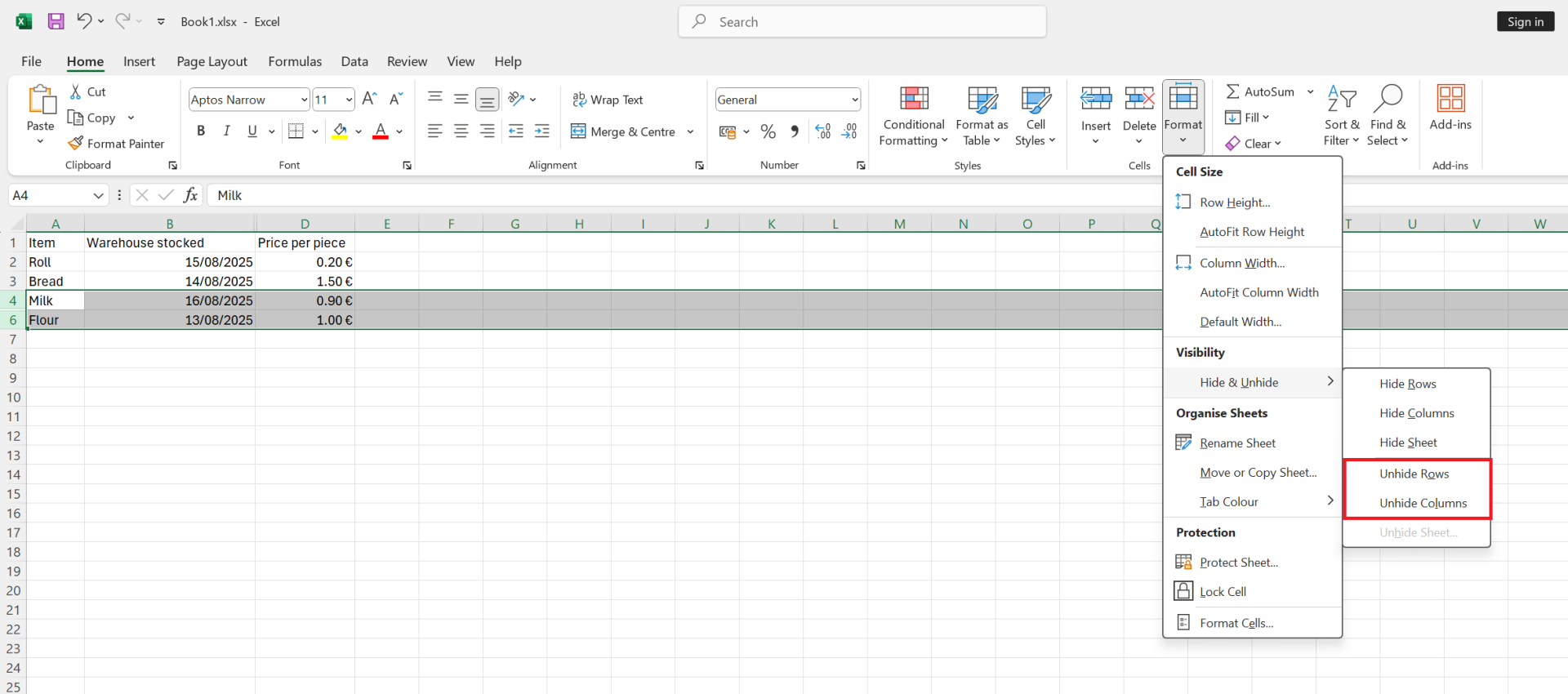Viewport: 1568px width, 694px height.
Task: Apply Comma Style number format
Action: [795, 131]
